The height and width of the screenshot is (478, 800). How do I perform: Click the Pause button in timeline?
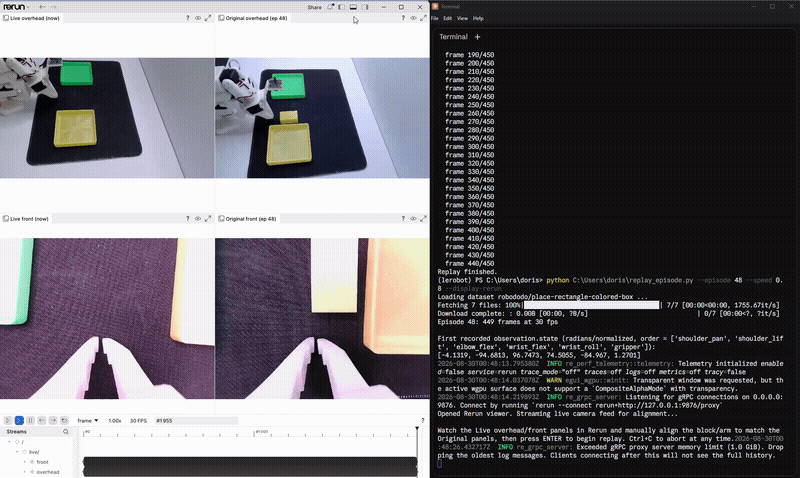pyautogui.click(x=30, y=420)
